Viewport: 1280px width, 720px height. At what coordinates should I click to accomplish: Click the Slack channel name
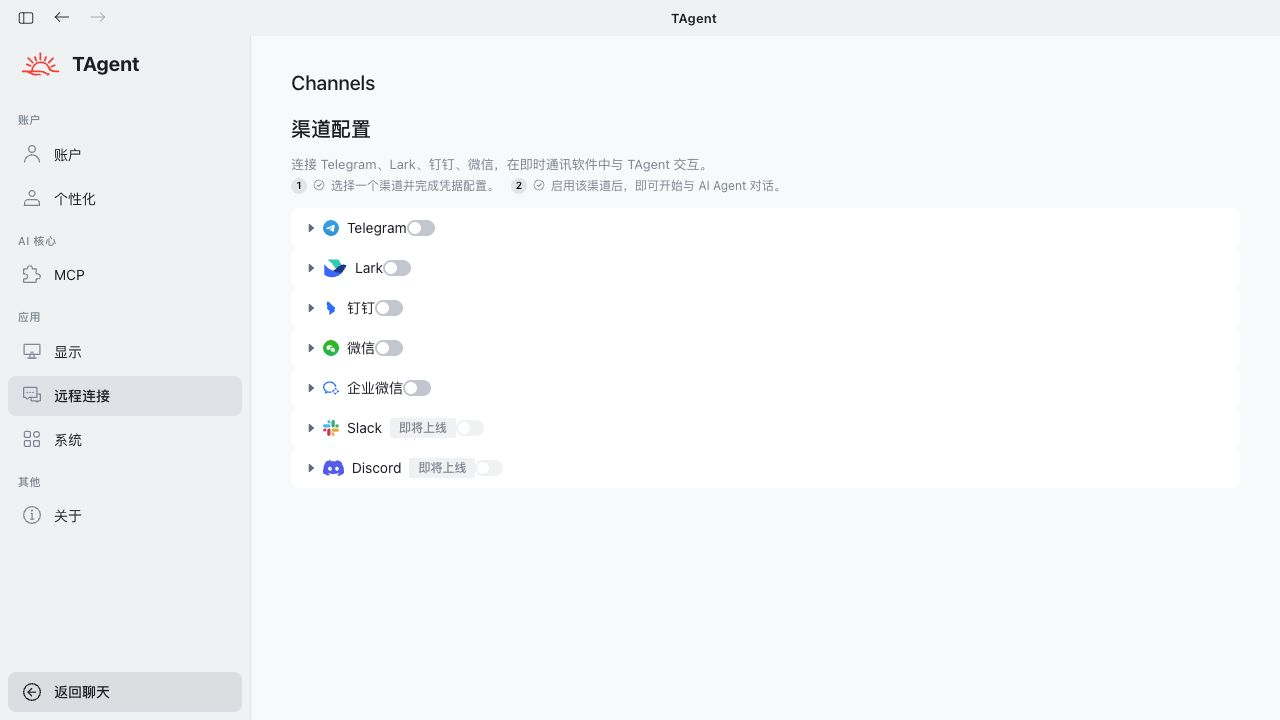click(x=364, y=428)
